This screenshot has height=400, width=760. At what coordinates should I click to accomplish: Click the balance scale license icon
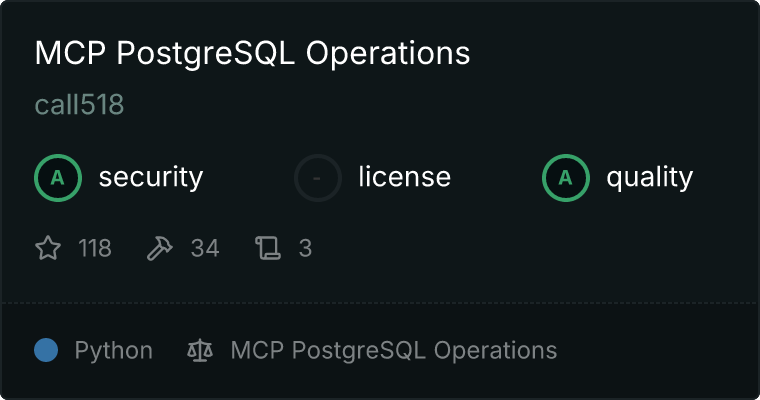tap(200, 351)
